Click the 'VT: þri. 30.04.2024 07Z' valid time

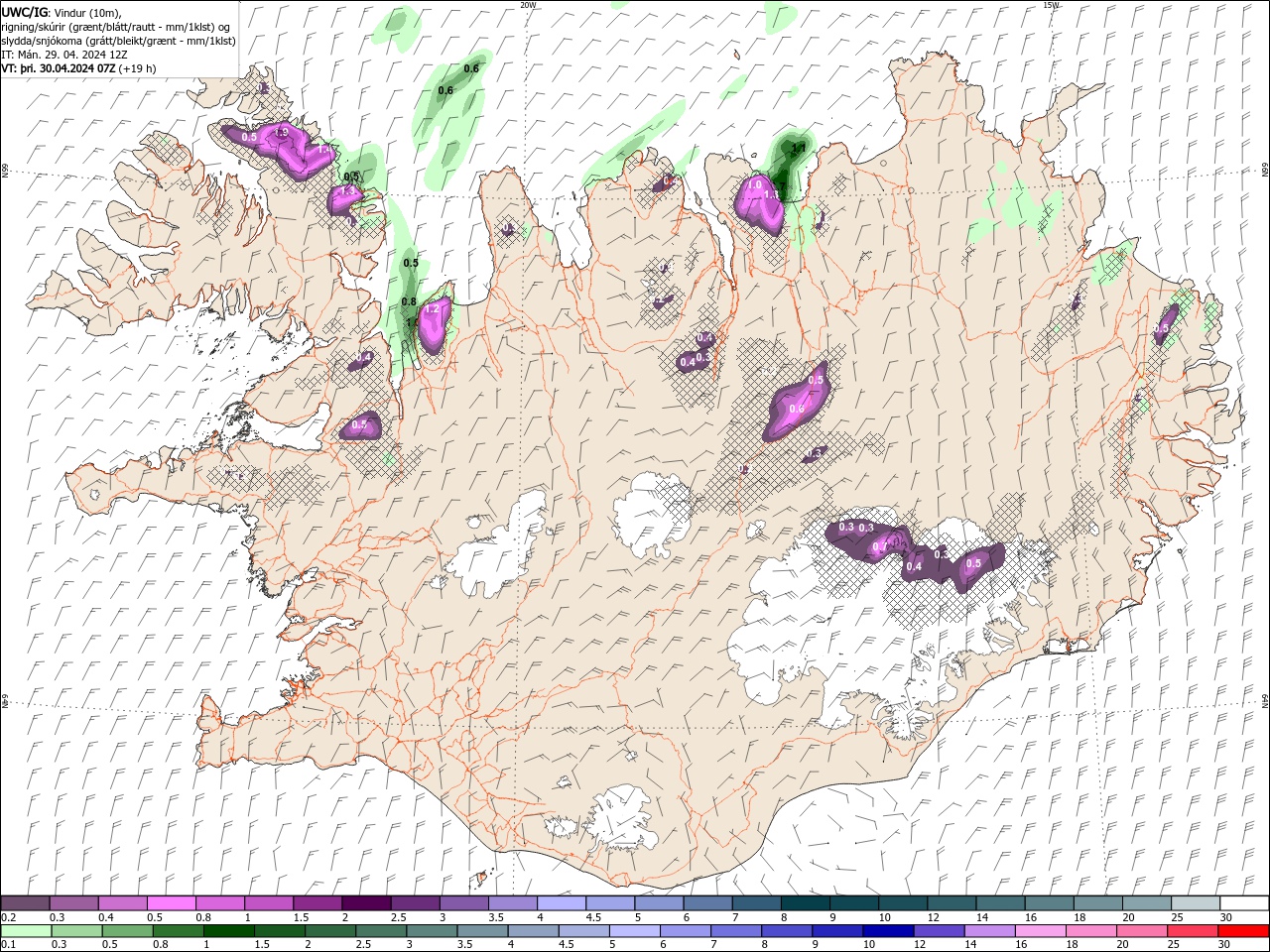(x=59, y=68)
